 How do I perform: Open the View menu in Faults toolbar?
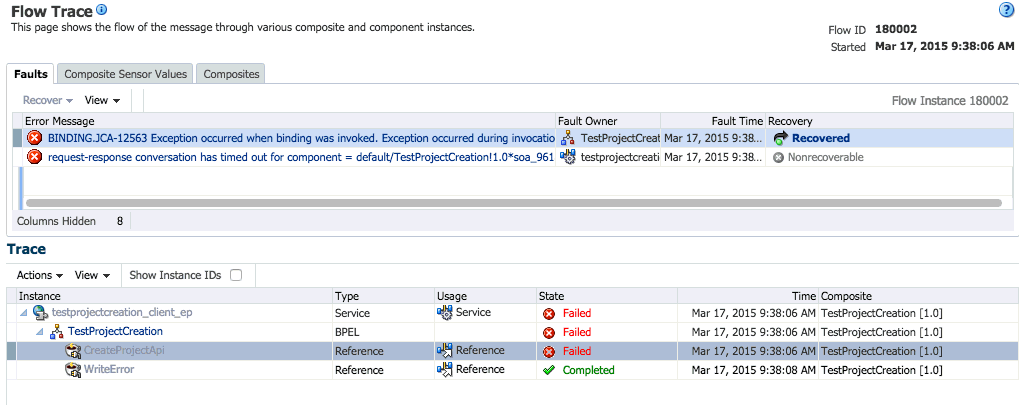(102, 100)
